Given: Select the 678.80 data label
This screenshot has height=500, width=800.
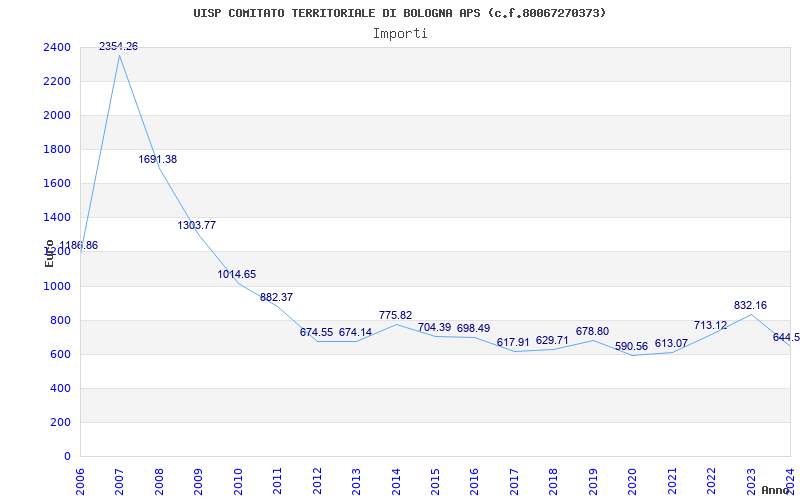Looking at the screenshot, I should coord(592,332).
